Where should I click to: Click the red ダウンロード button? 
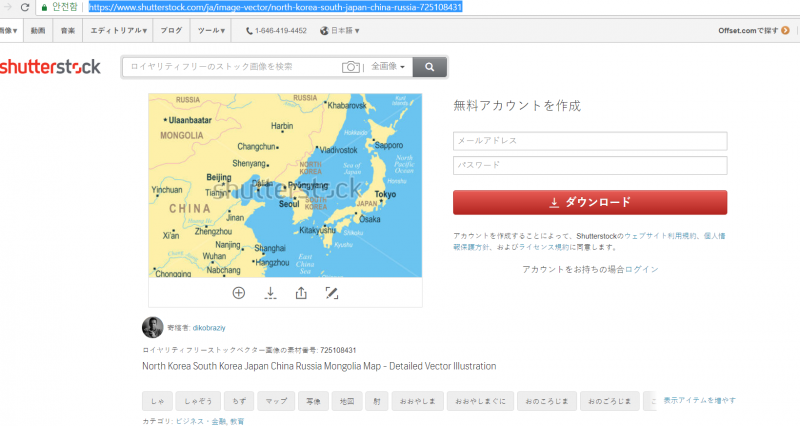[589, 202]
